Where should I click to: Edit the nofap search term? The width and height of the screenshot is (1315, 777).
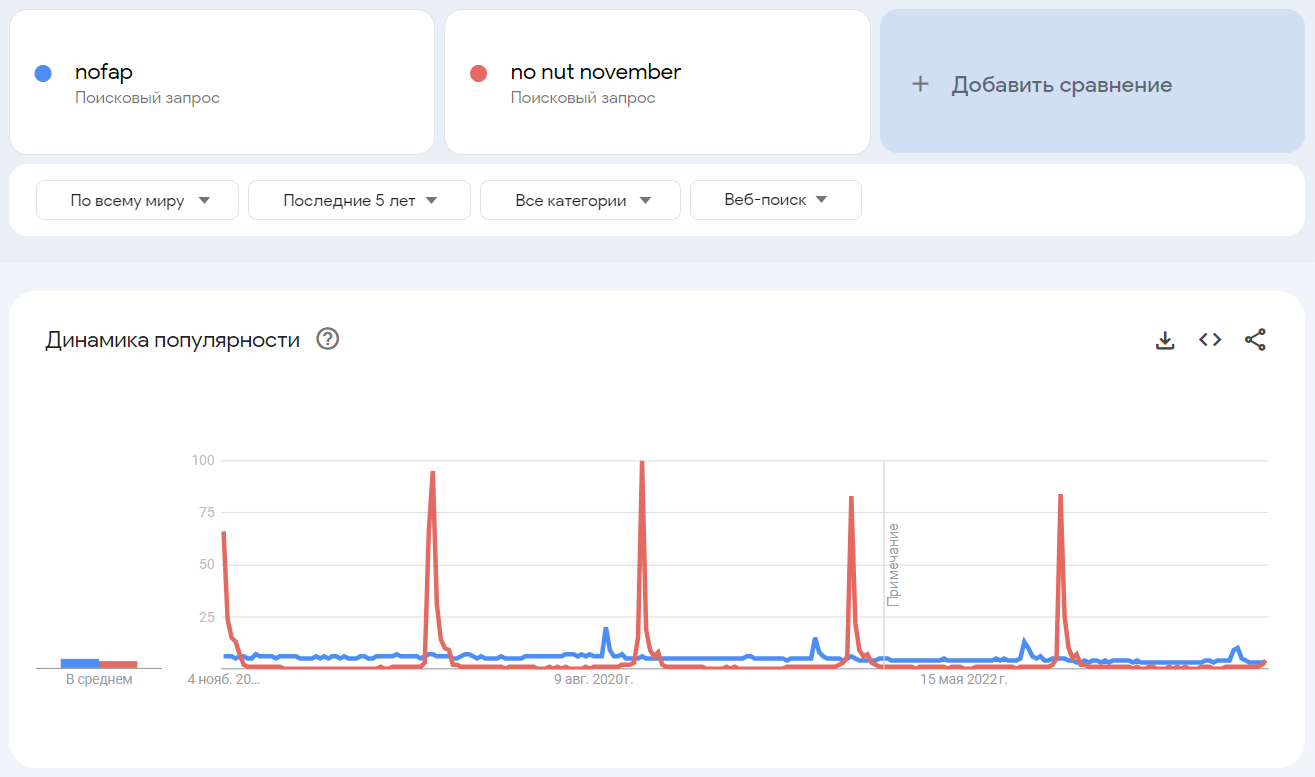coord(104,72)
